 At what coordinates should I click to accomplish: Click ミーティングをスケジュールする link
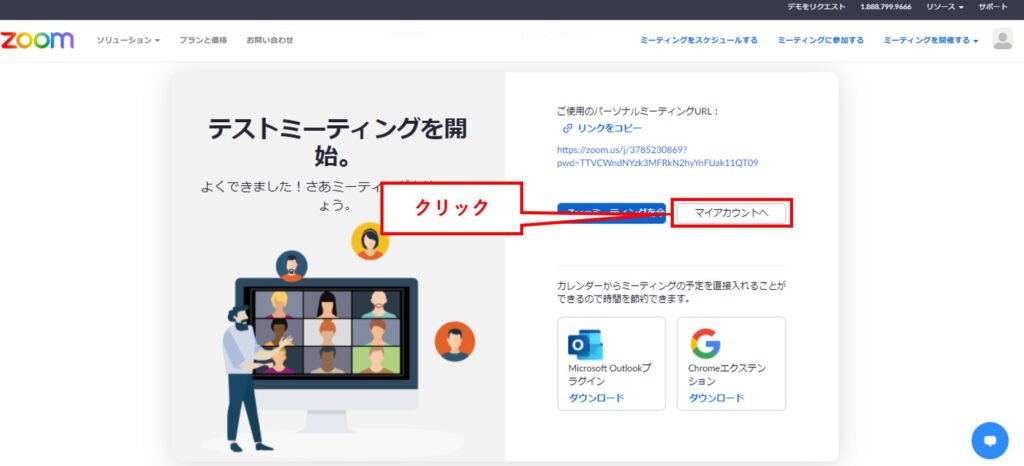click(x=699, y=40)
